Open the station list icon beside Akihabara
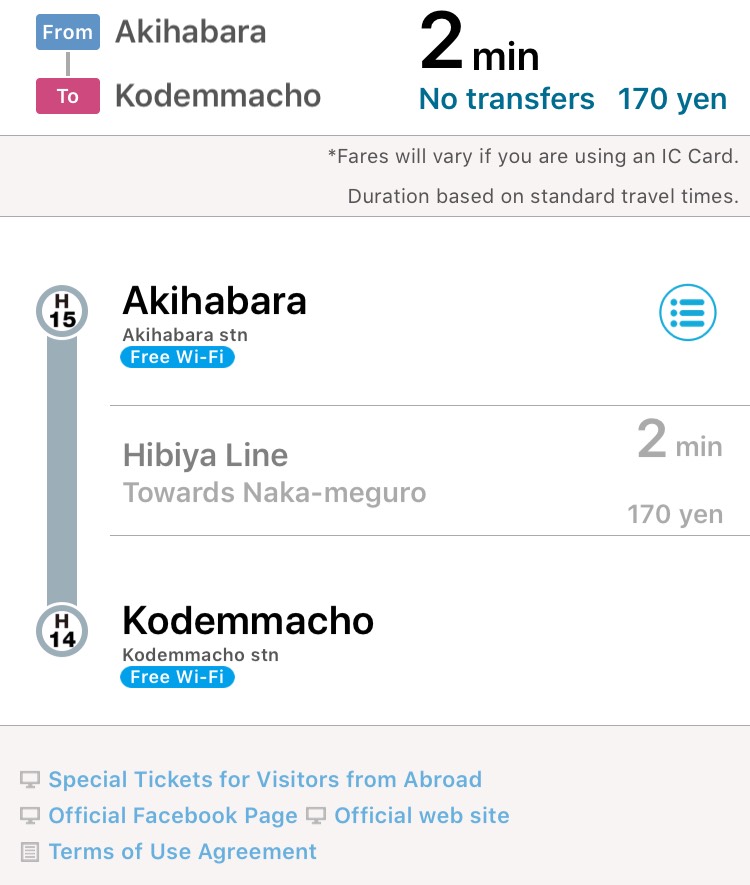 pyautogui.click(x=688, y=314)
